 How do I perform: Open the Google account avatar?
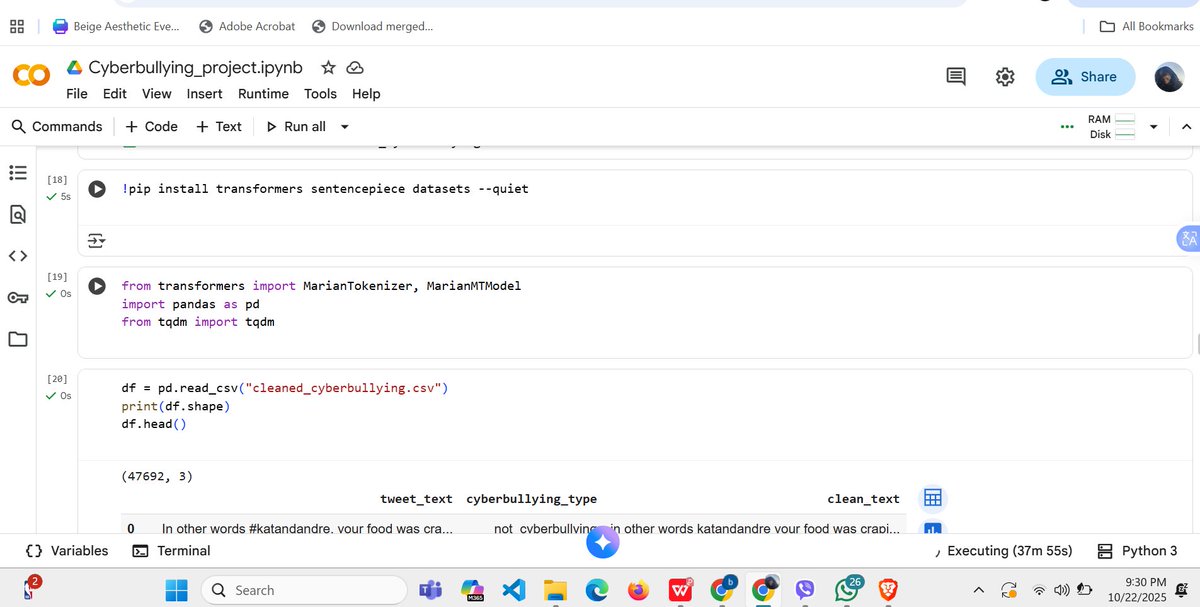1170,77
